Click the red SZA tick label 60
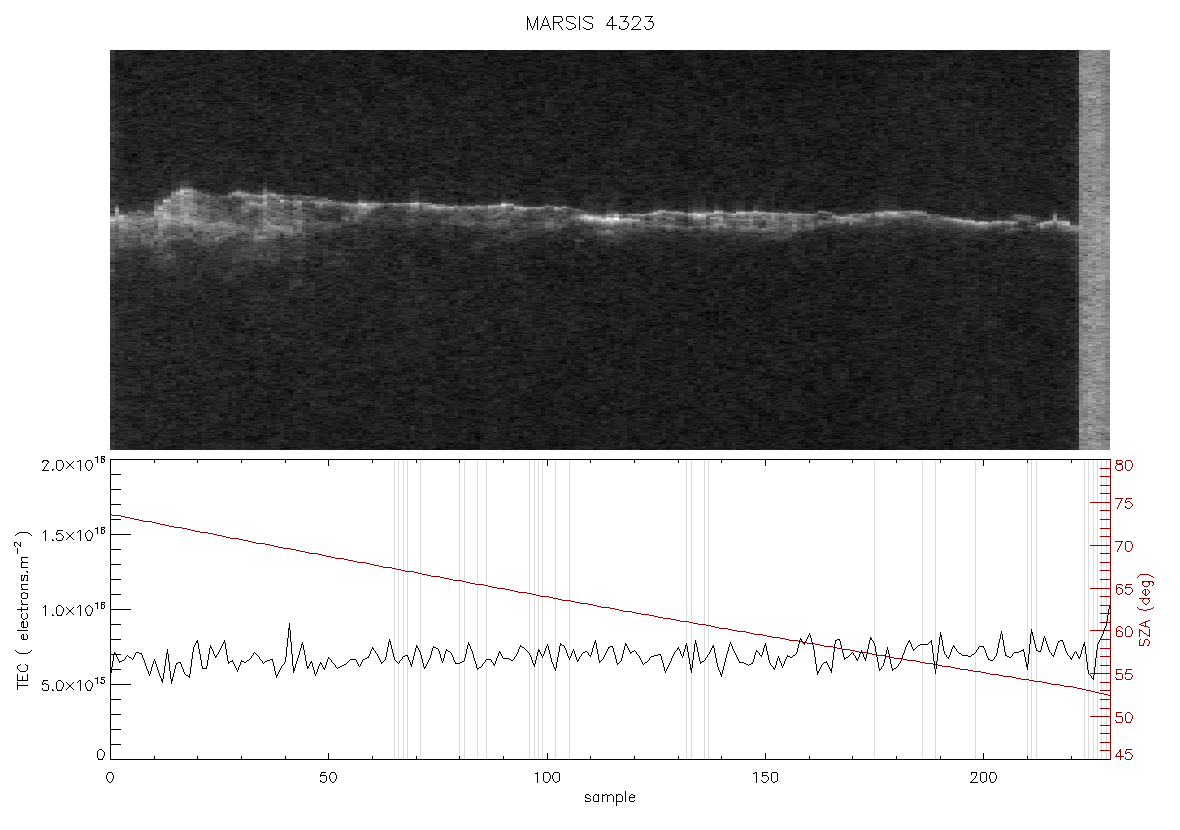This screenshot has height=830, width=1180. tap(1124, 631)
